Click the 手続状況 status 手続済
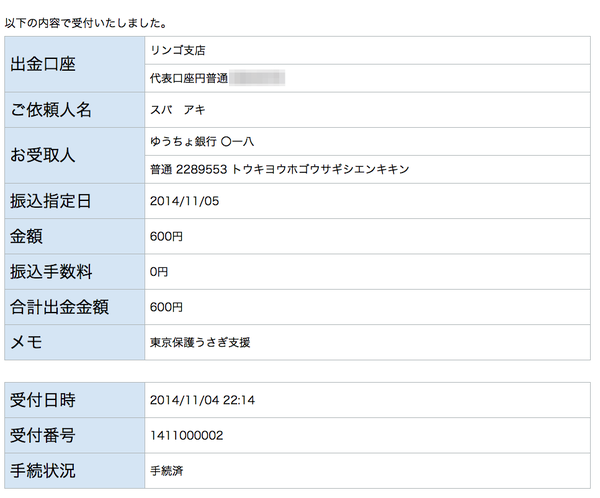 [x=166, y=470]
